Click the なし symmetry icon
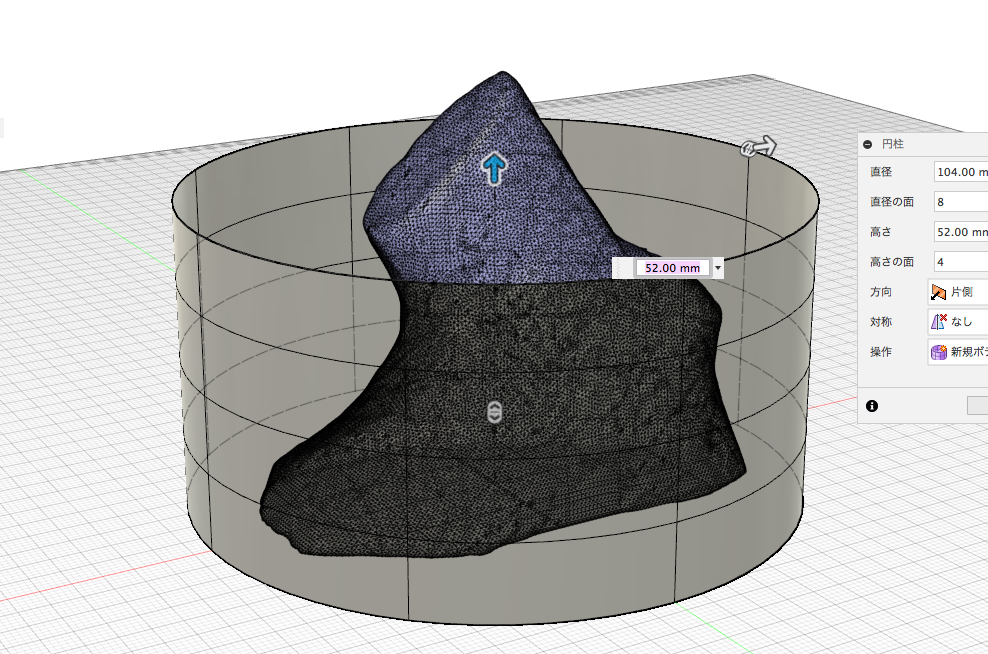 939,321
